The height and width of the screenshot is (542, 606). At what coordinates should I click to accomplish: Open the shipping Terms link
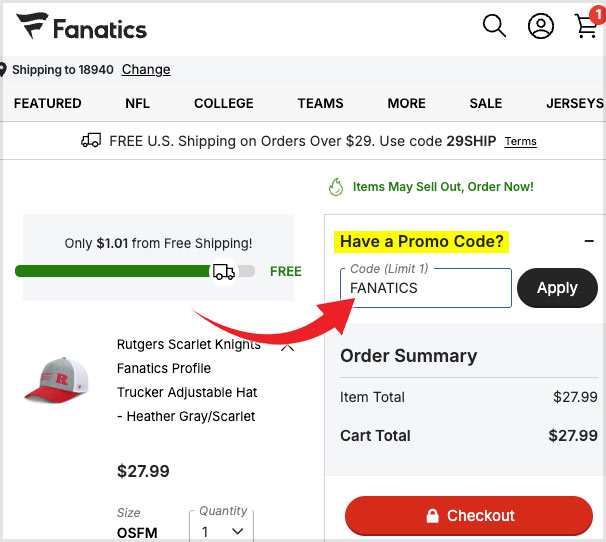(x=520, y=141)
